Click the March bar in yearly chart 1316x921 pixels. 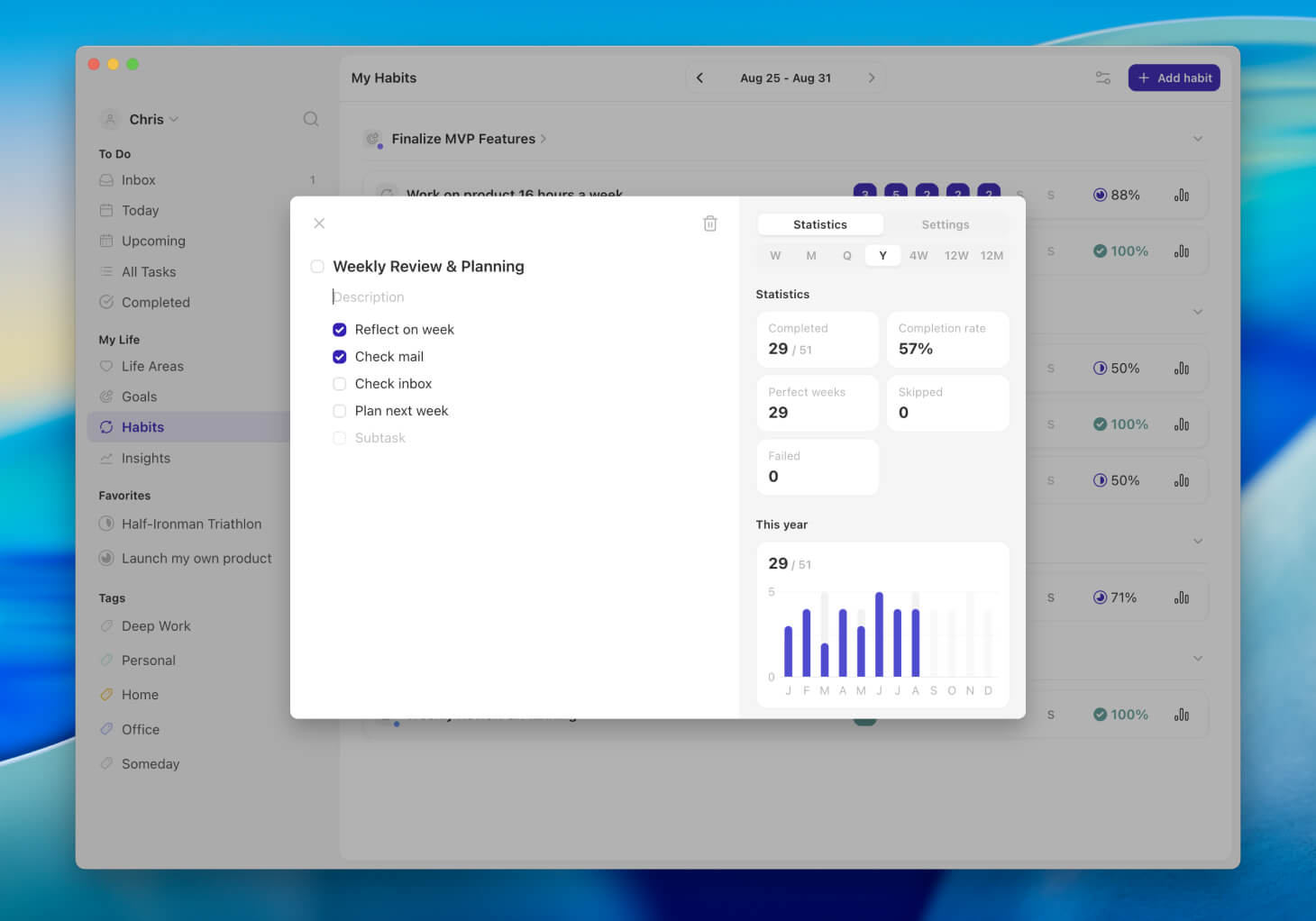tap(825, 660)
